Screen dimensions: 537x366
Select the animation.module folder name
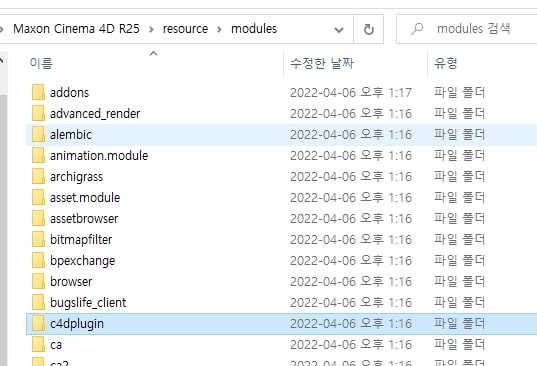pos(99,156)
